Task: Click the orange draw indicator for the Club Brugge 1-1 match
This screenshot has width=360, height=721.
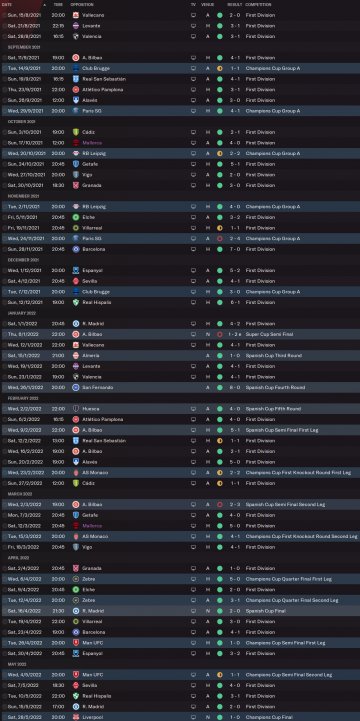Action: 220,69
